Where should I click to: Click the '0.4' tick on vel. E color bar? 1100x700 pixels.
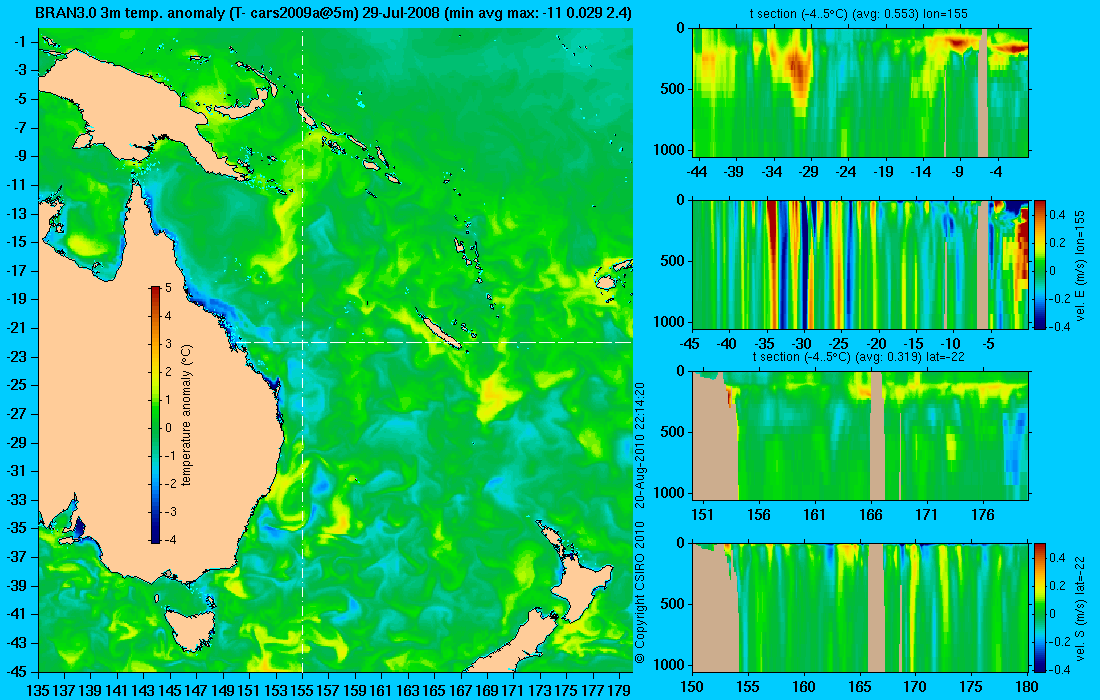coord(1057,214)
